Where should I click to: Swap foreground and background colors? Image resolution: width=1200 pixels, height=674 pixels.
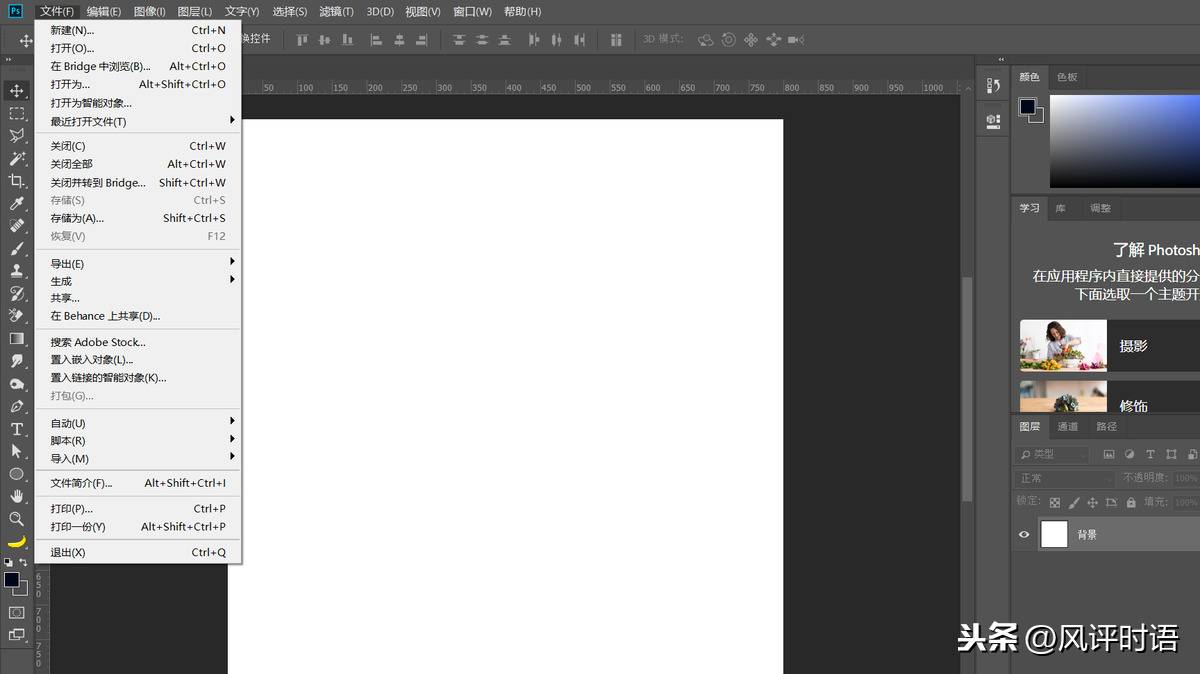pyautogui.click(x=24, y=563)
